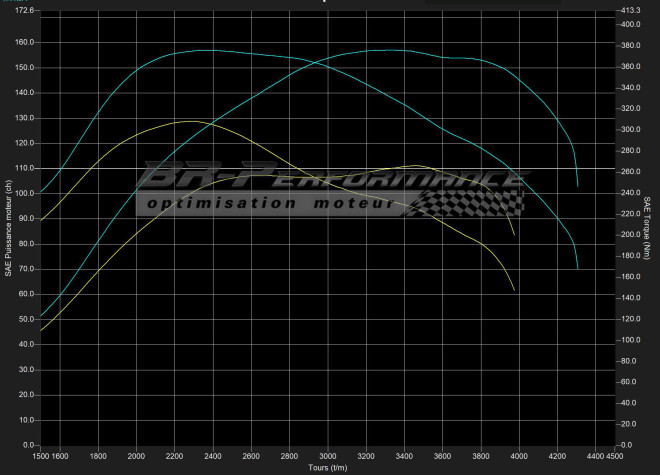Screen dimensions: 660x475
Task: Click the BR-Performance watermark logo
Action: coord(330,180)
